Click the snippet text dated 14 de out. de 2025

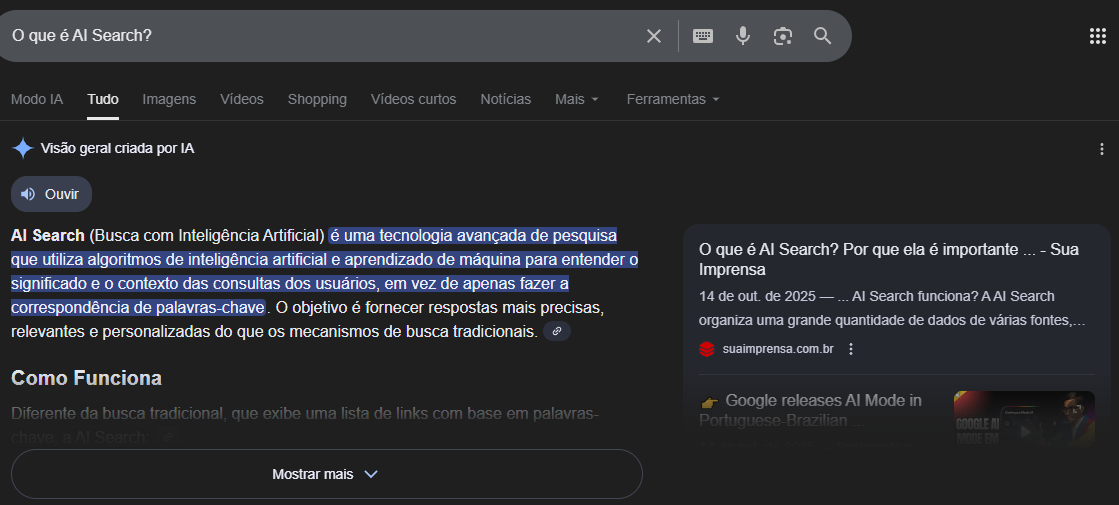coord(892,308)
